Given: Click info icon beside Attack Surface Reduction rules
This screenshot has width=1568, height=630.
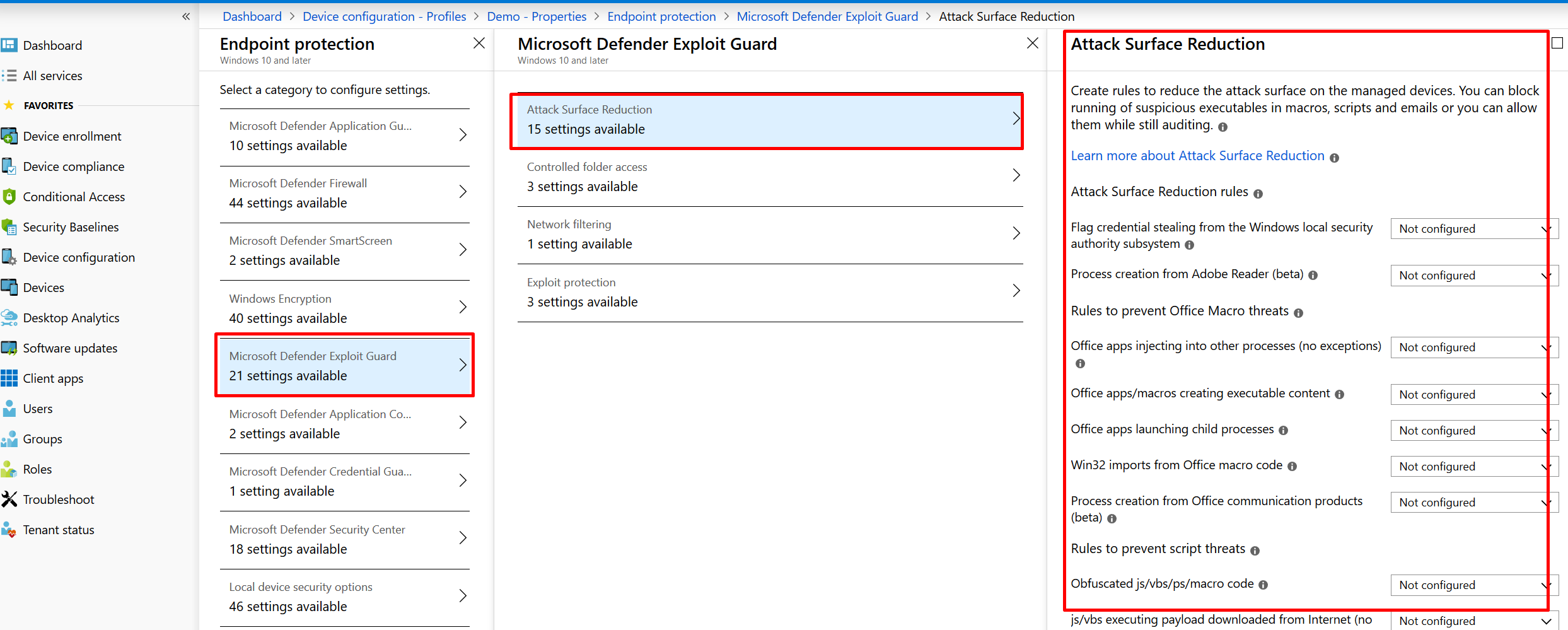Looking at the screenshot, I should coord(1258,194).
